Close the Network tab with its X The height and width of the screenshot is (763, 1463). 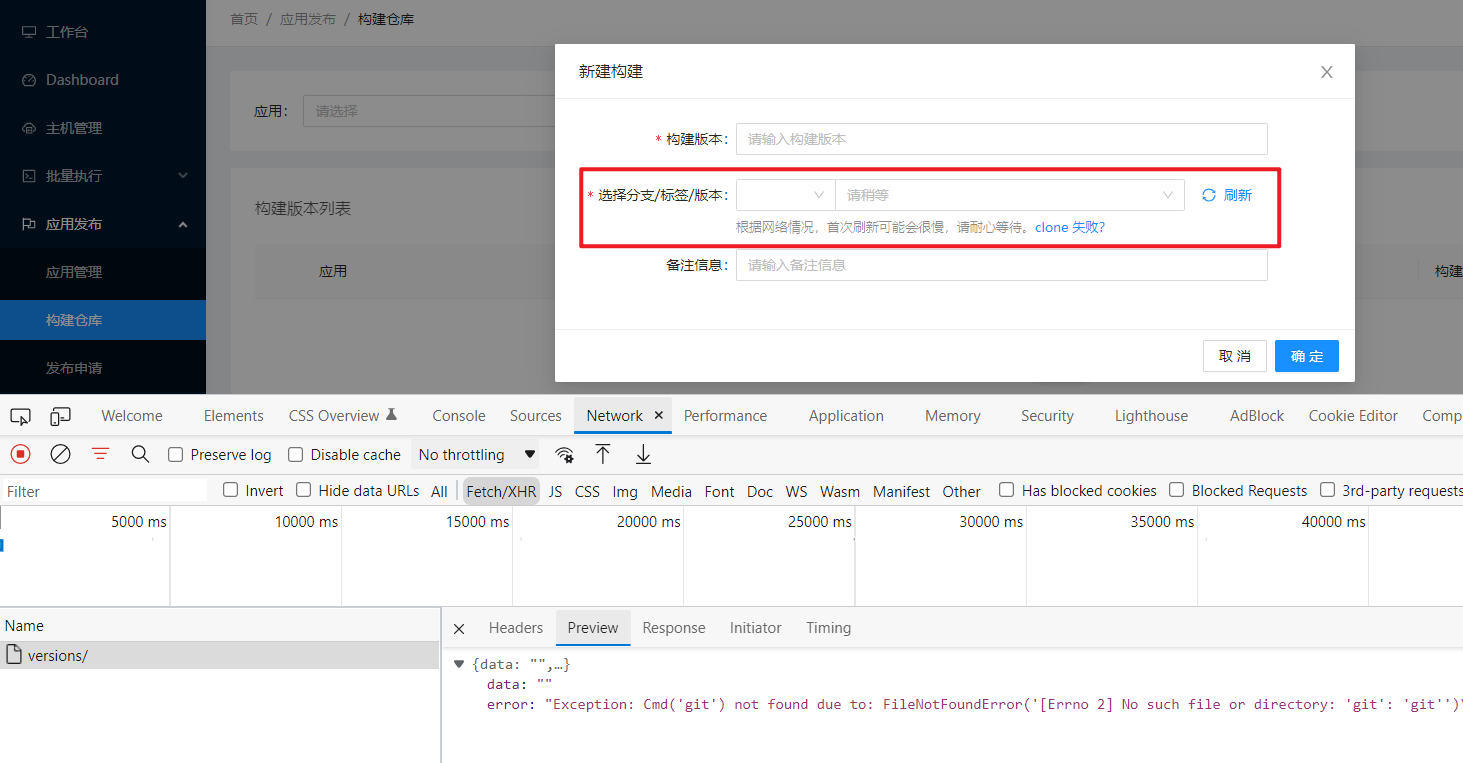click(659, 415)
